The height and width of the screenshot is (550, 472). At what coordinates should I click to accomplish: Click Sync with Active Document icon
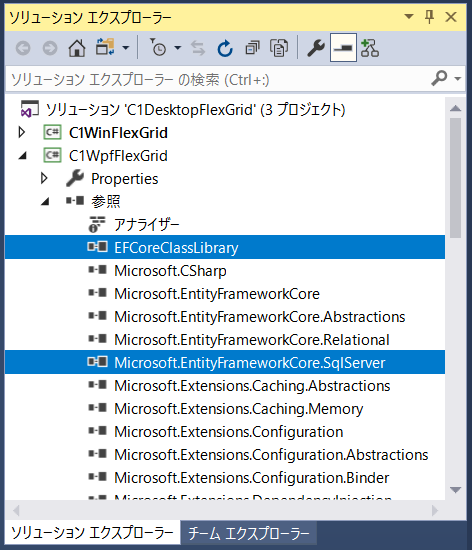198,48
